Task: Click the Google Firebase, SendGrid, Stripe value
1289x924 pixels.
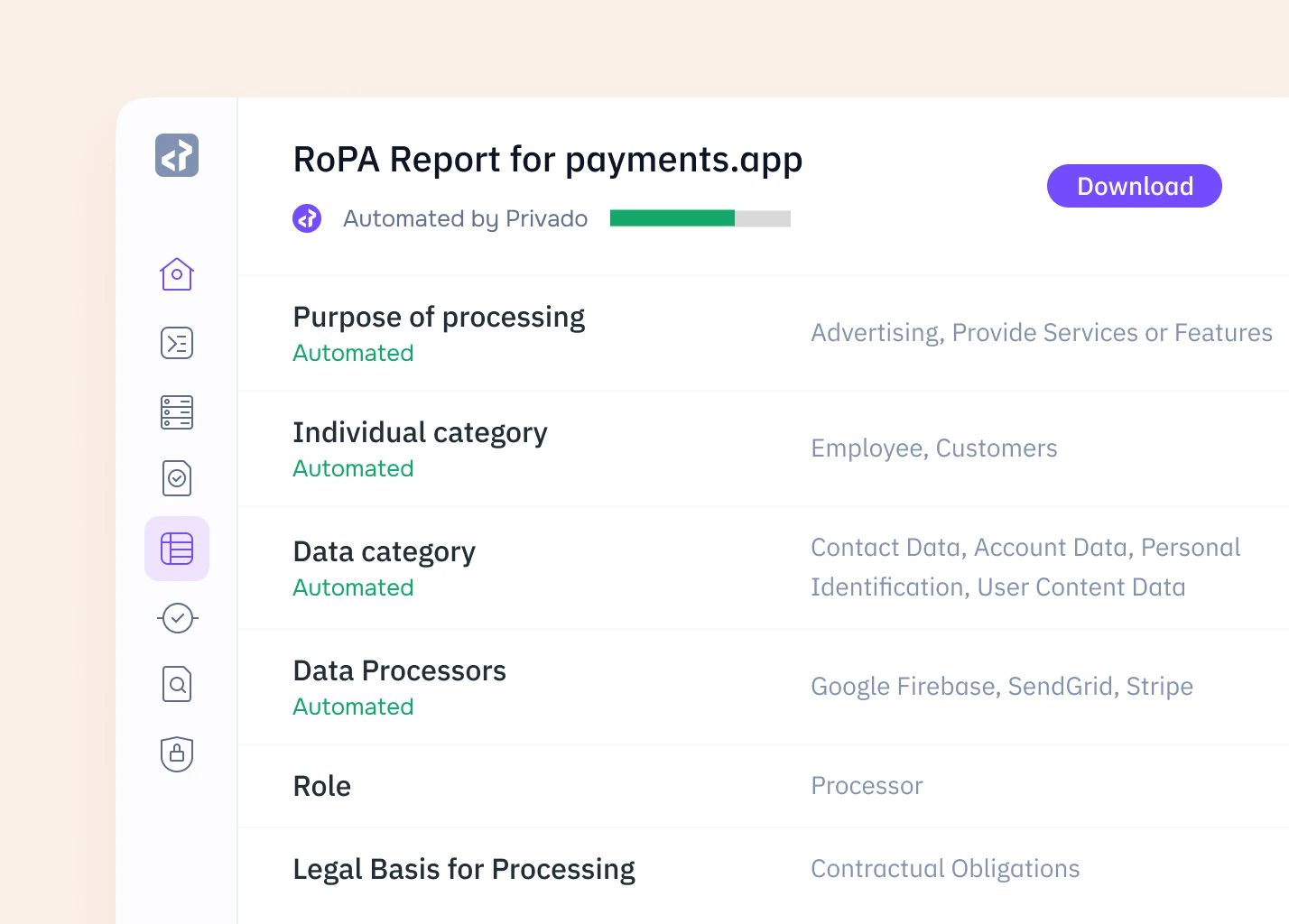Action: coord(1001,687)
